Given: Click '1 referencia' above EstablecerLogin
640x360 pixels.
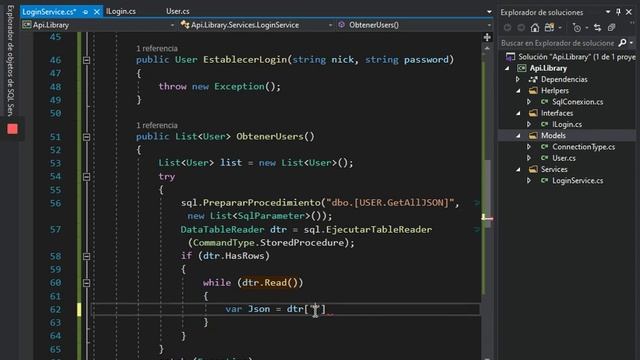Looking at the screenshot, I should [x=157, y=48].
